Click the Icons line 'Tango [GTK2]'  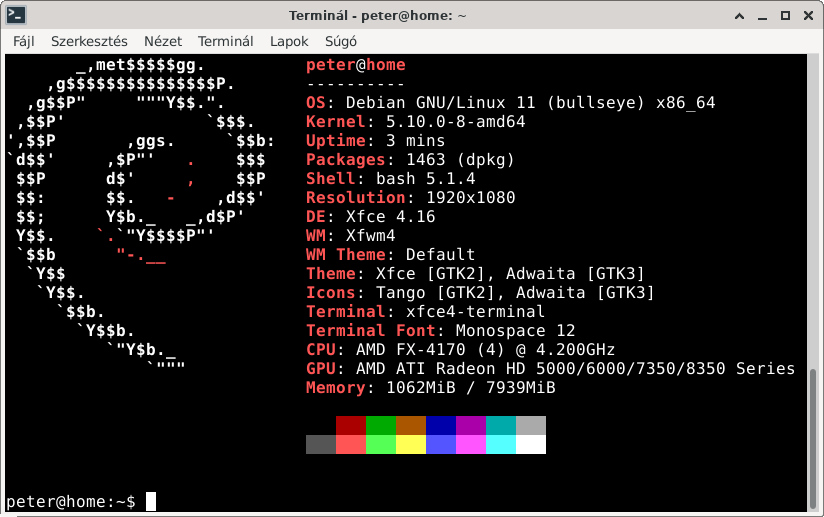pos(435,292)
